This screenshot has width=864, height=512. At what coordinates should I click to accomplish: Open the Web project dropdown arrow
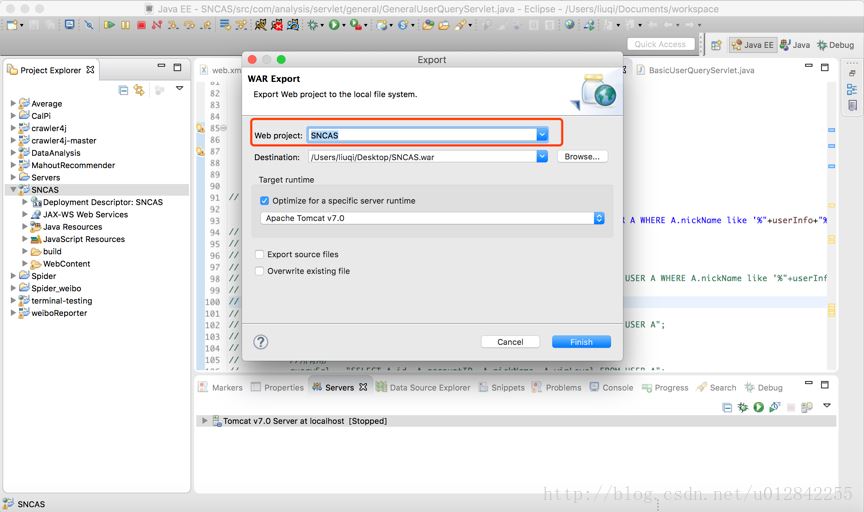(x=542, y=135)
